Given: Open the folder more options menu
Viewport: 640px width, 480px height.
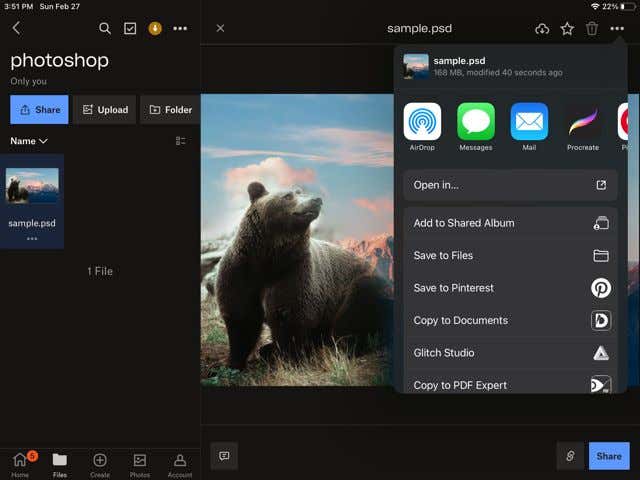Looking at the screenshot, I should (x=180, y=29).
